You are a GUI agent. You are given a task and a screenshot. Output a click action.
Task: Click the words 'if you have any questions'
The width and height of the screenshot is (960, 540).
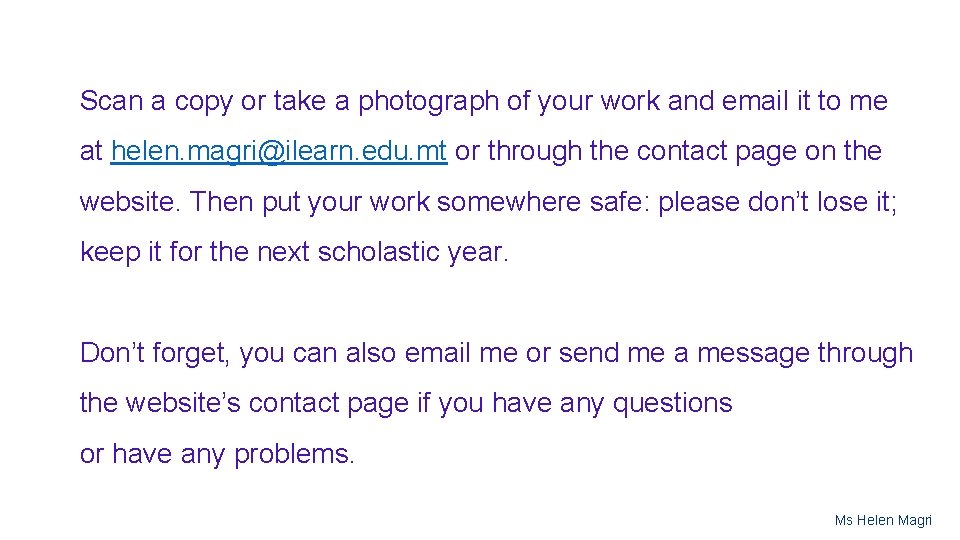point(575,404)
